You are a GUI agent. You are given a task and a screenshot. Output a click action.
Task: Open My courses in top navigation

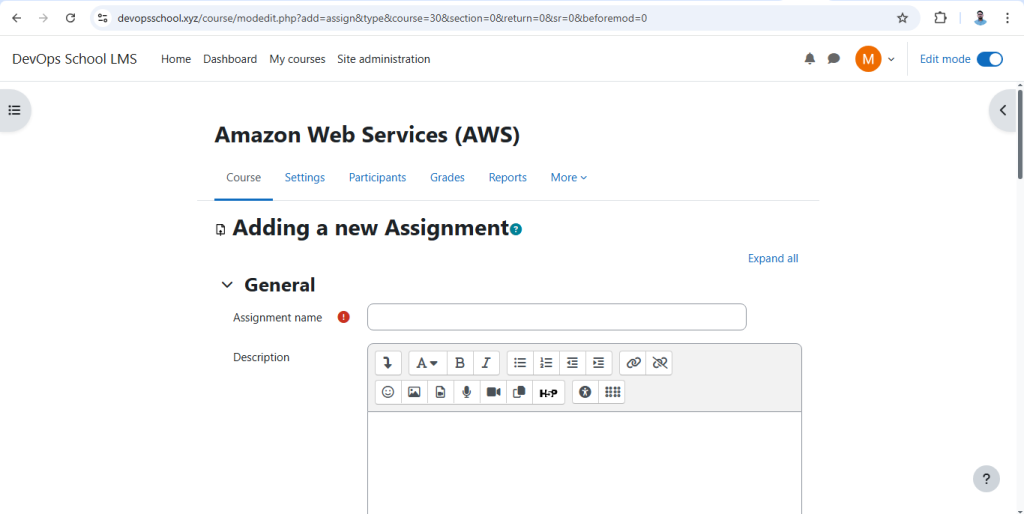pyautogui.click(x=297, y=59)
